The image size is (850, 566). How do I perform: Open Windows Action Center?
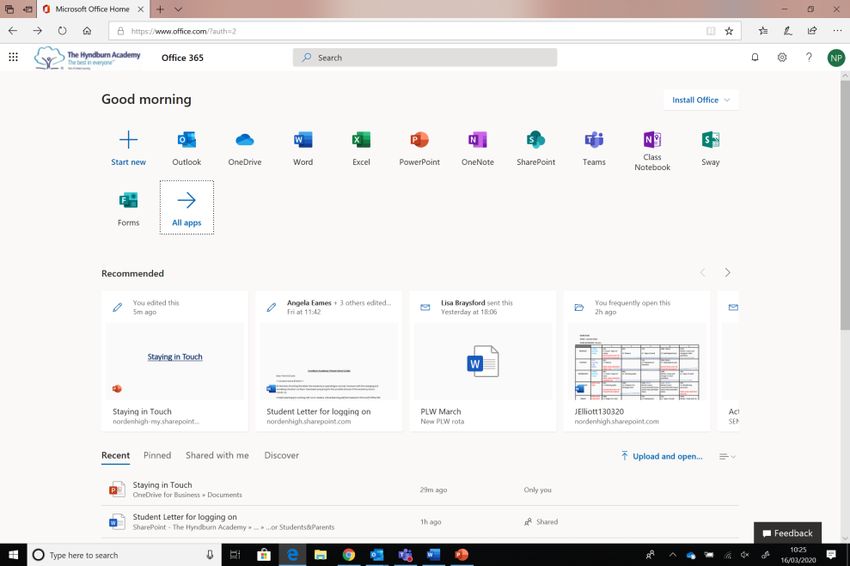(x=831, y=555)
